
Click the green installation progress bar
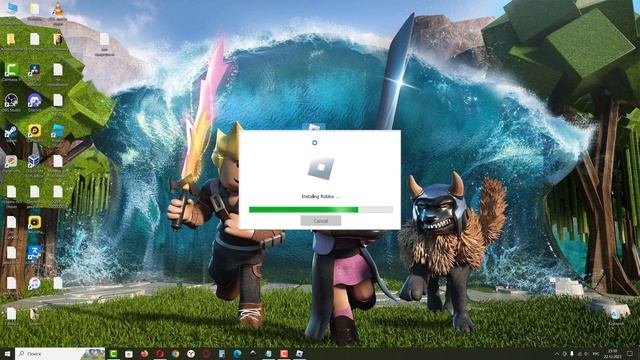click(321, 209)
